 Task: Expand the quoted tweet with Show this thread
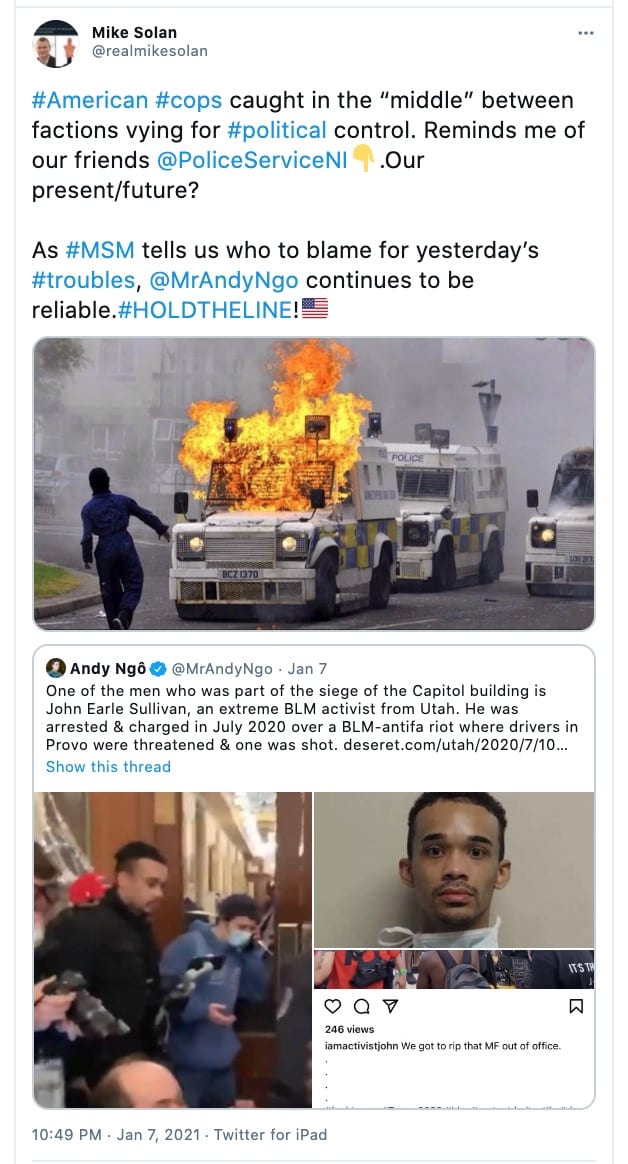point(108,766)
